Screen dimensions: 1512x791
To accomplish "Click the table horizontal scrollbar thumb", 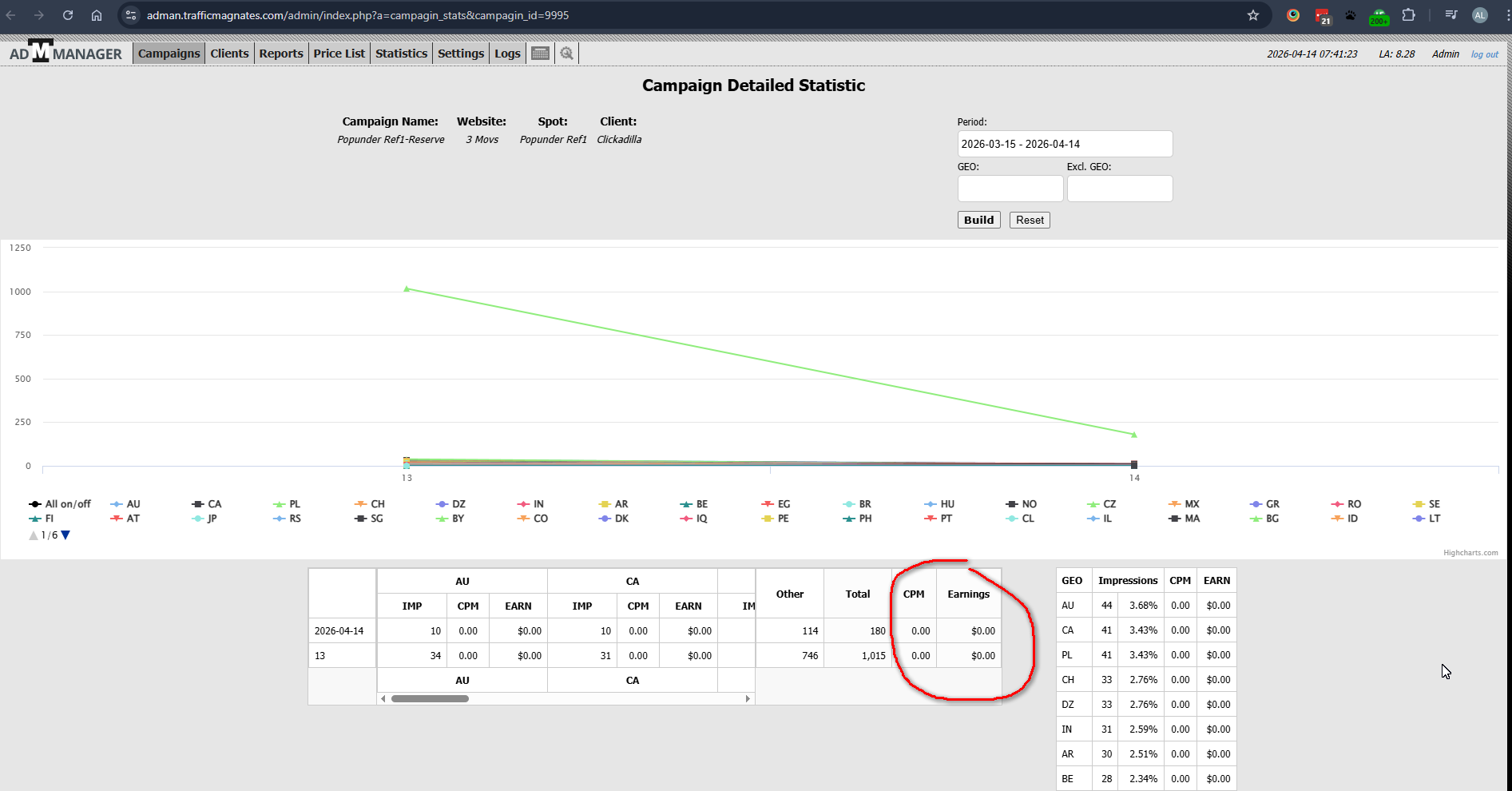I will point(430,698).
